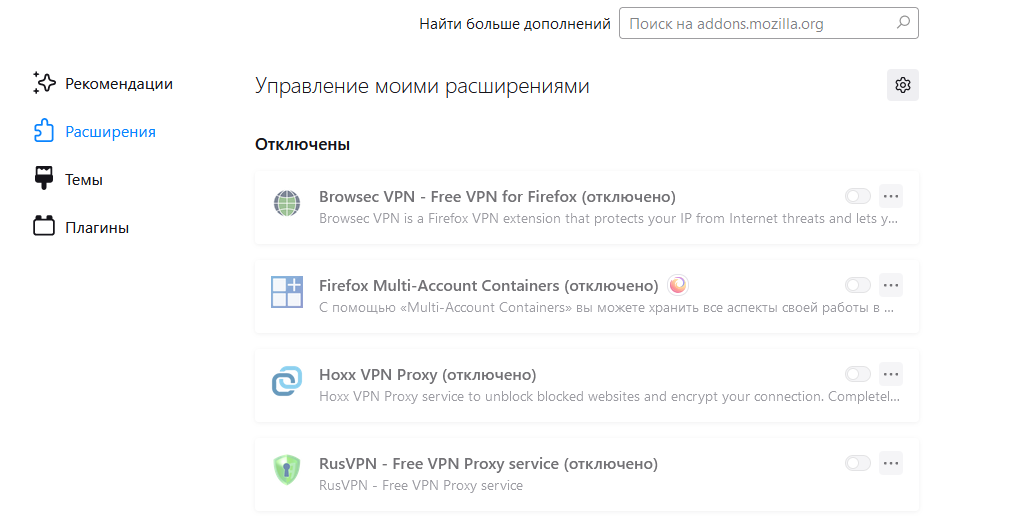Open the gear tools menu for extensions
The width and height of the screenshot is (1035, 526).
click(x=903, y=85)
